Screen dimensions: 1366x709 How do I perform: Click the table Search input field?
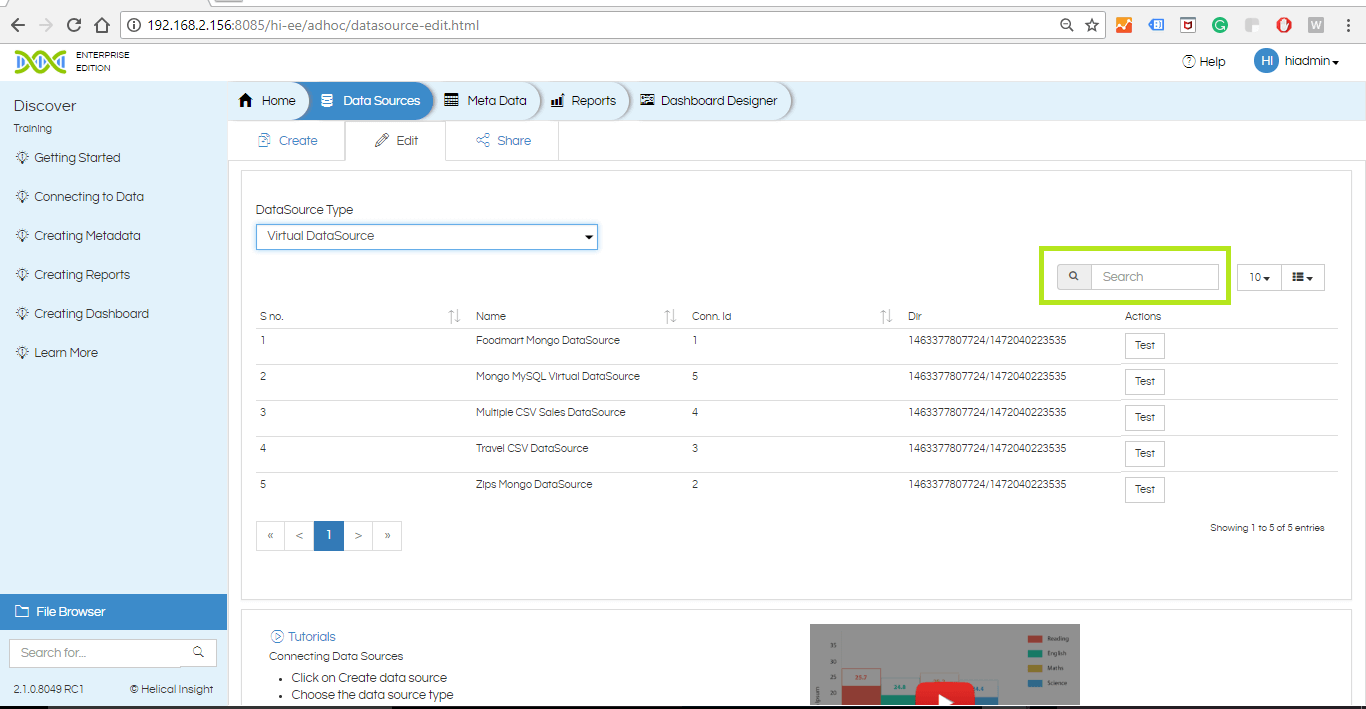point(1155,277)
